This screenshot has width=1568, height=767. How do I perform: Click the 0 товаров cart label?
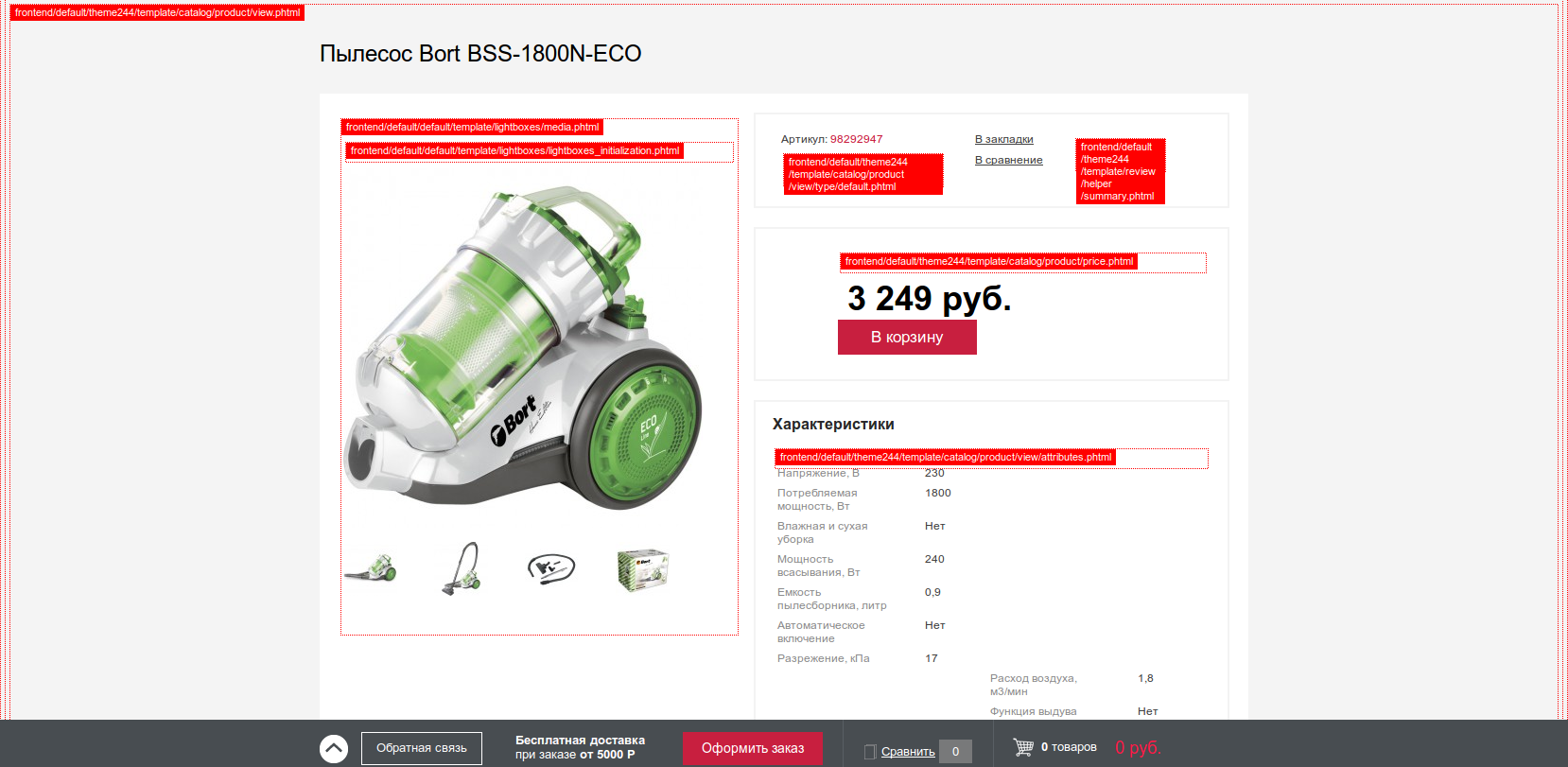pyautogui.click(x=1069, y=747)
